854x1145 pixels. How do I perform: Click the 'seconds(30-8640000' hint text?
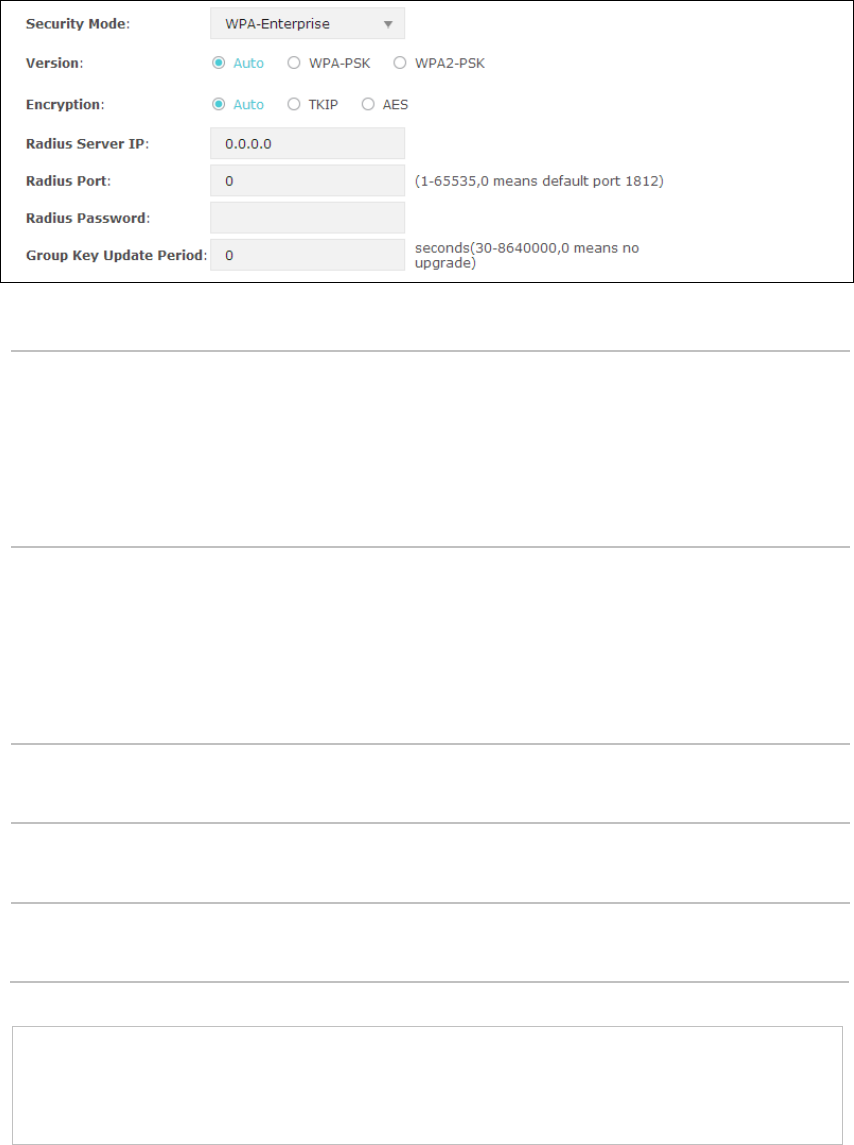tap(527, 256)
